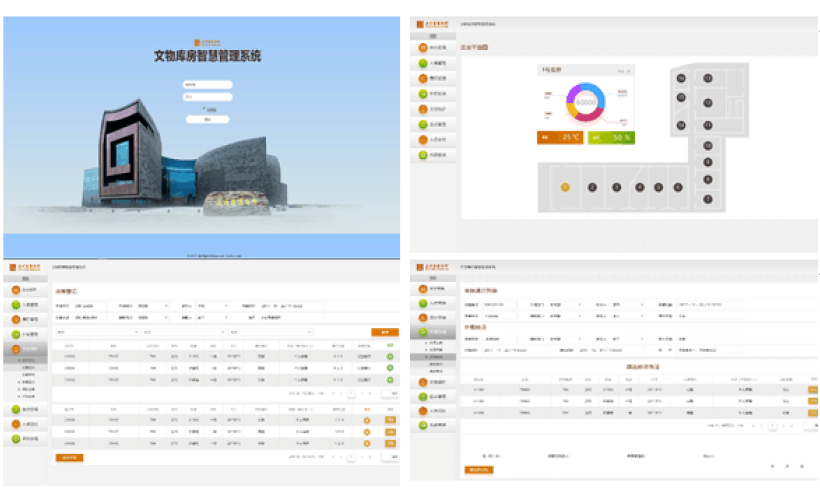Click orange circle icon in lower table row
Screen dimensions: 820x497
pyautogui.click(x=367, y=419)
